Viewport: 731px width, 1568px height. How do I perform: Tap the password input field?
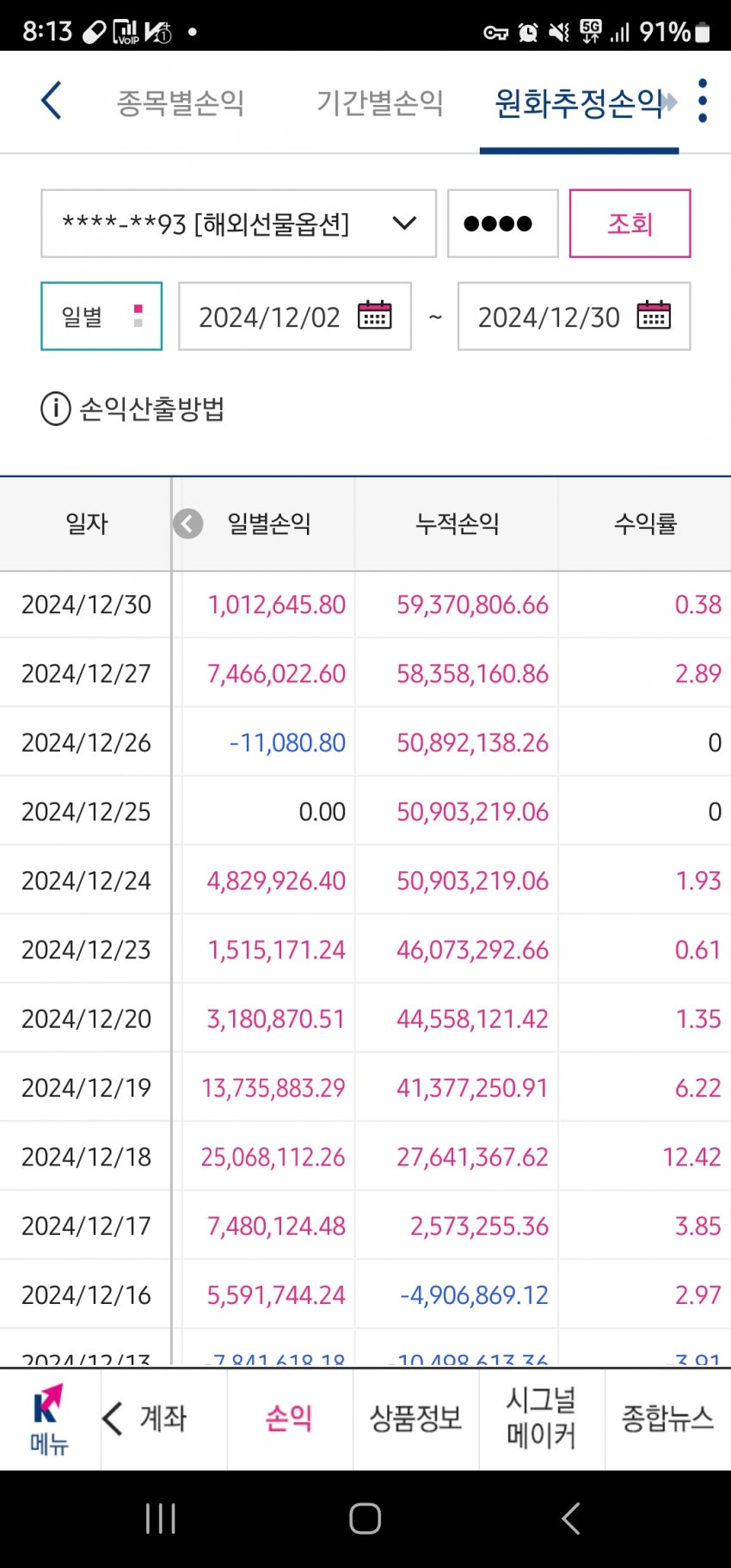pyautogui.click(x=502, y=224)
